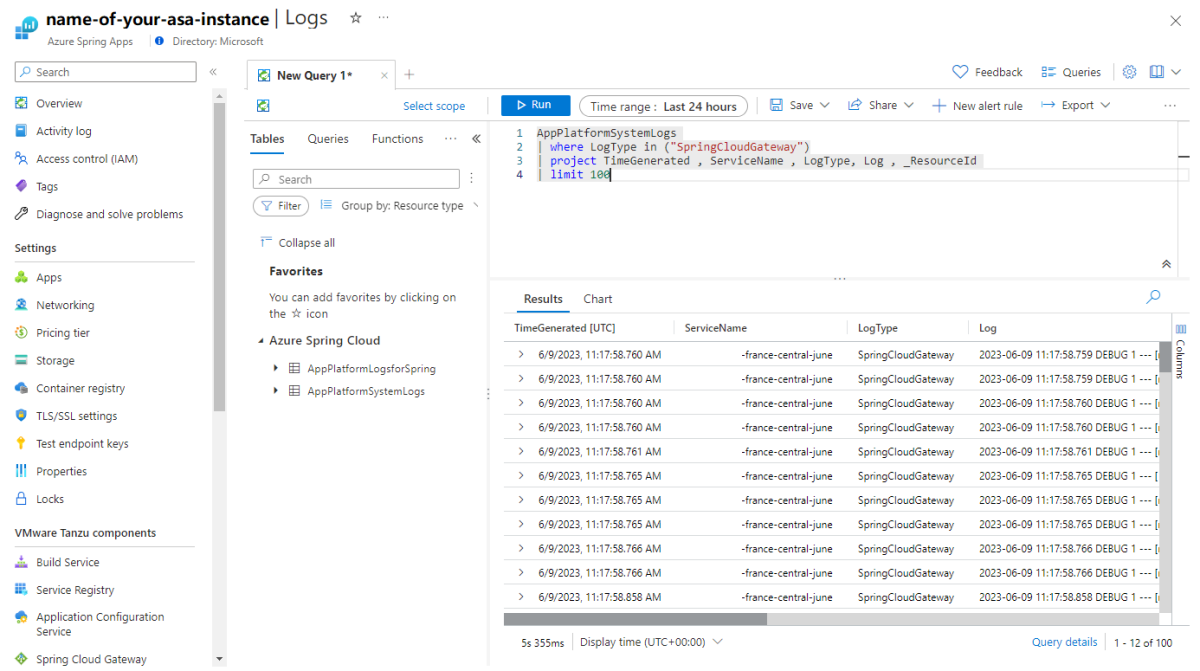Open the Queries button in top bar
1200x671 pixels.
point(1071,72)
